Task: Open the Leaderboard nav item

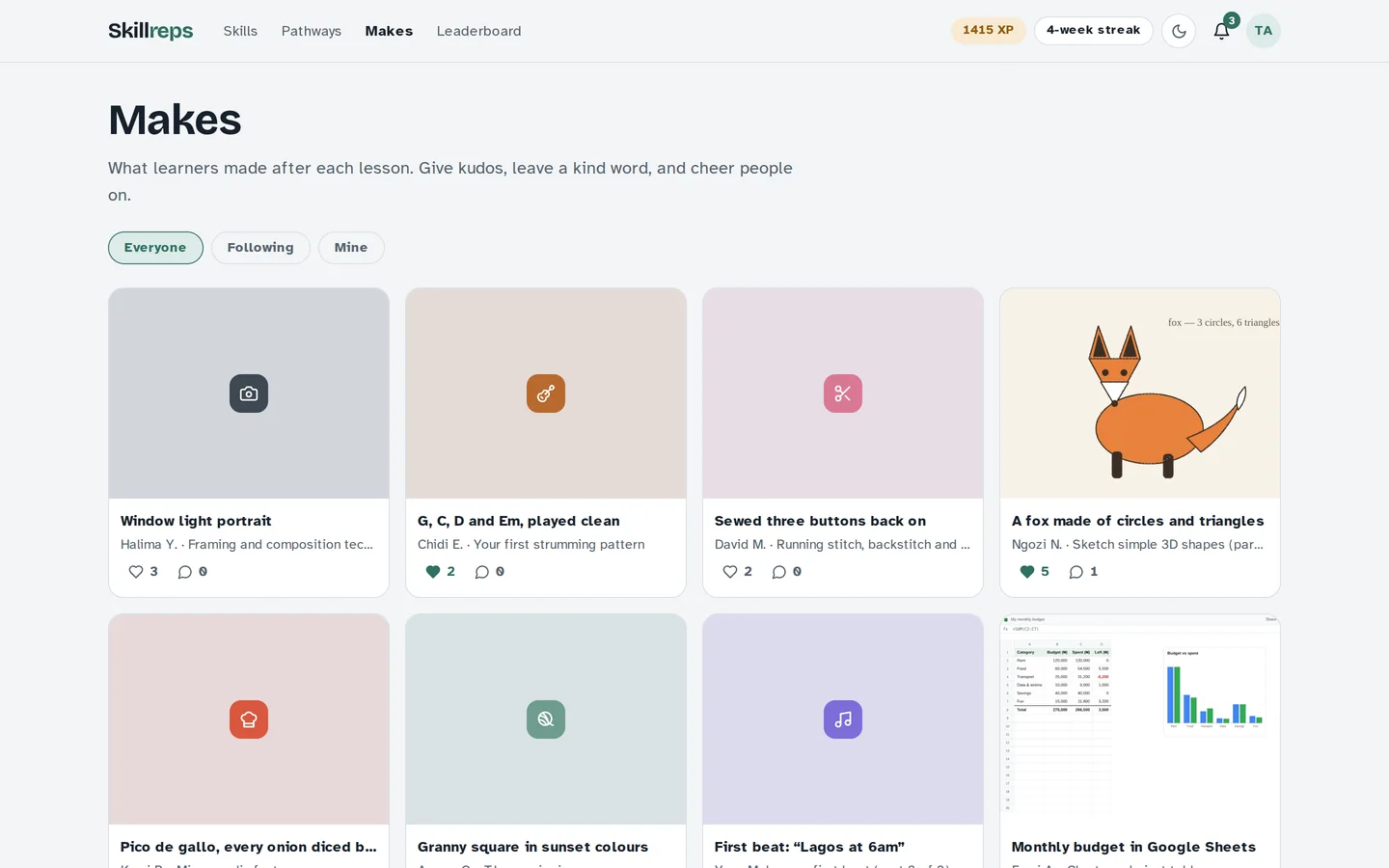Action: (478, 31)
